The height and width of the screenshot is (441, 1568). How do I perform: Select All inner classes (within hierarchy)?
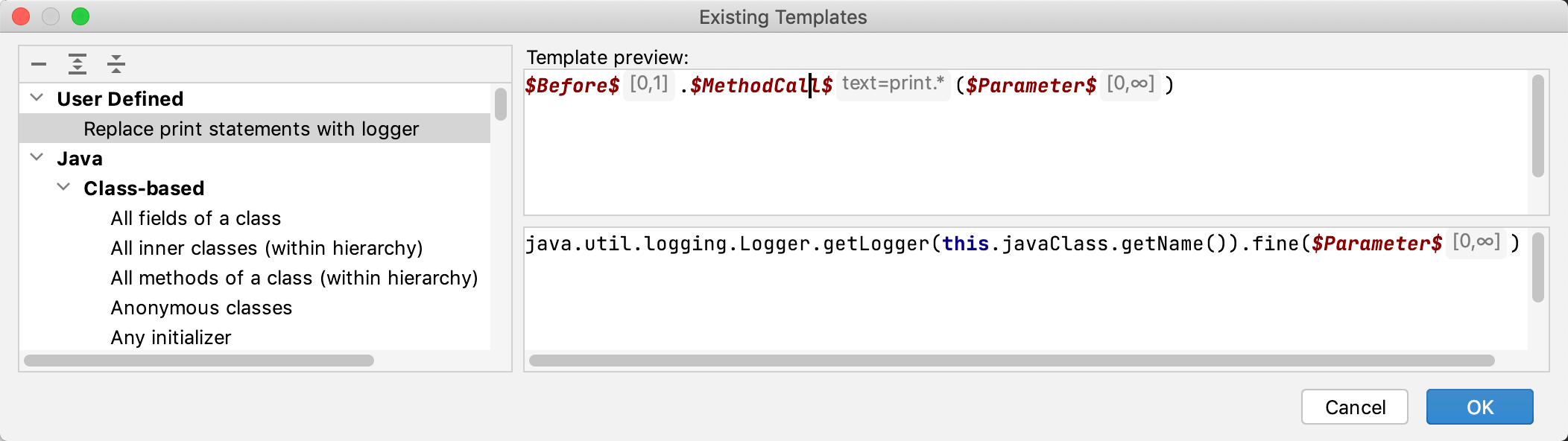click(267, 248)
